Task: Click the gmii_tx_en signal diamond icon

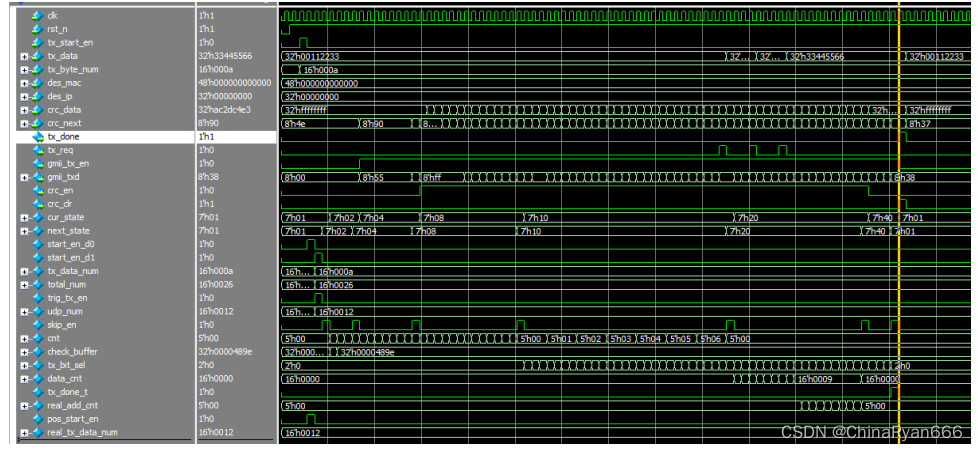Action: 37,163
